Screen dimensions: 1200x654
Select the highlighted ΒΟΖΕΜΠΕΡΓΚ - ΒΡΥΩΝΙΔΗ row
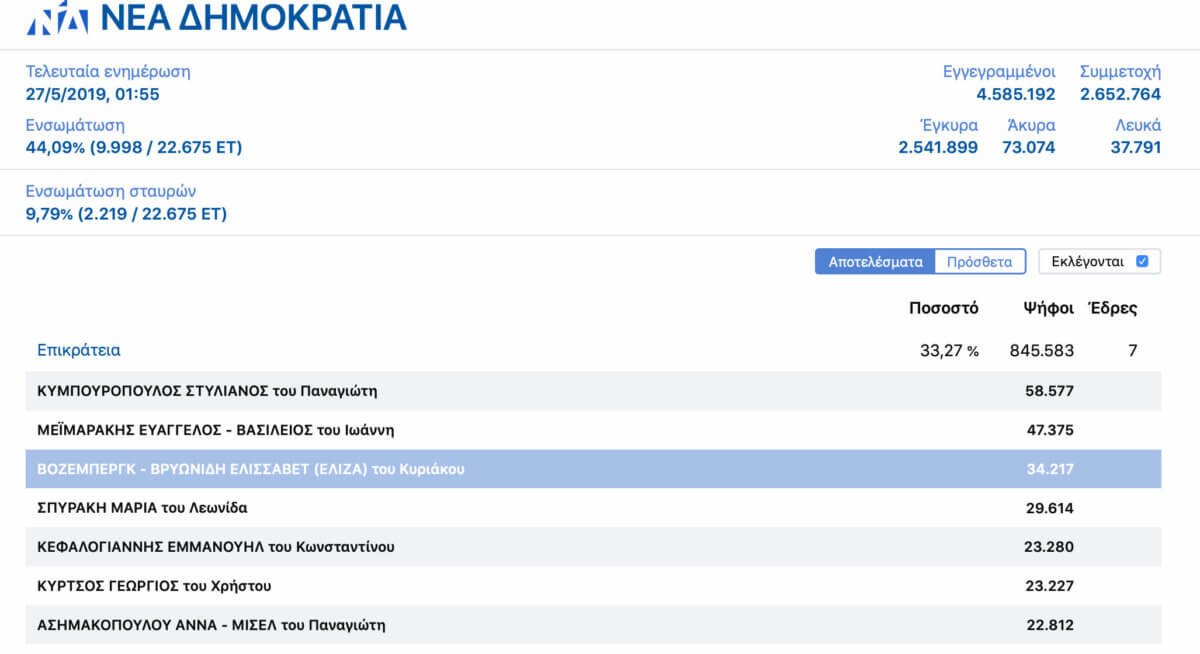[594, 469]
